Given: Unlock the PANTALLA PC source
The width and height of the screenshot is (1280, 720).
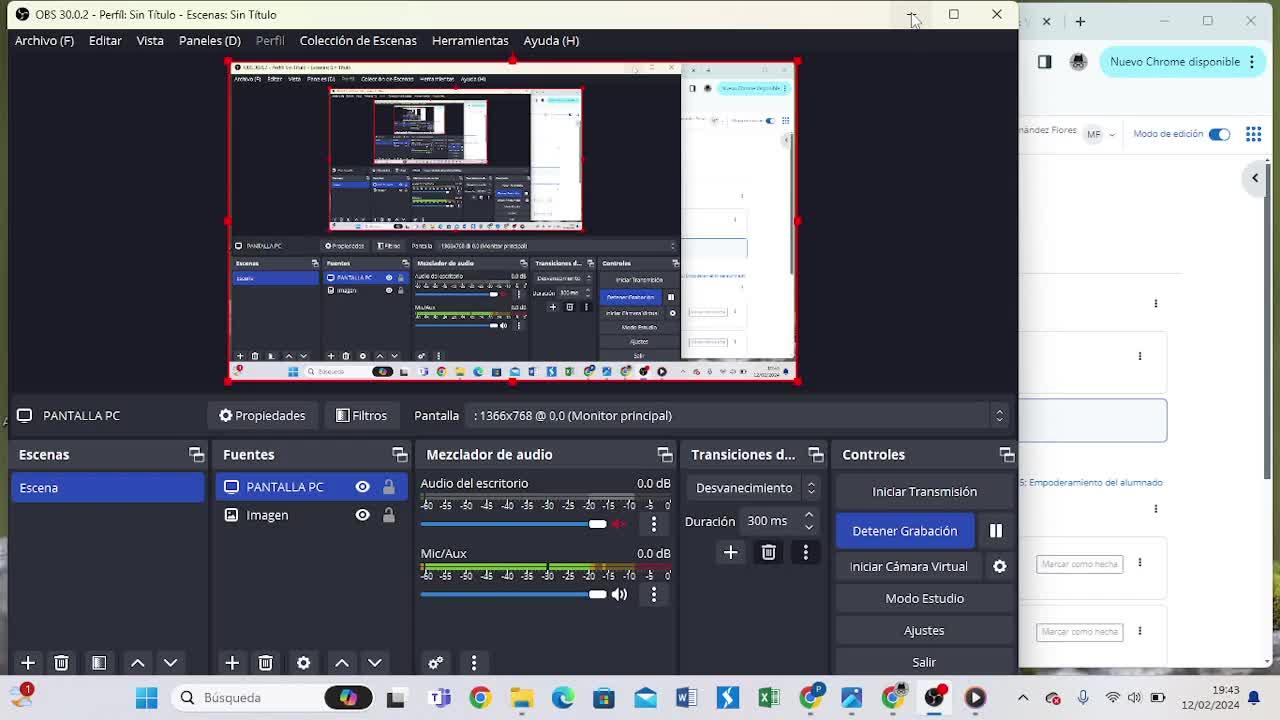Looking at the screenshot, I should click(388, 487).
